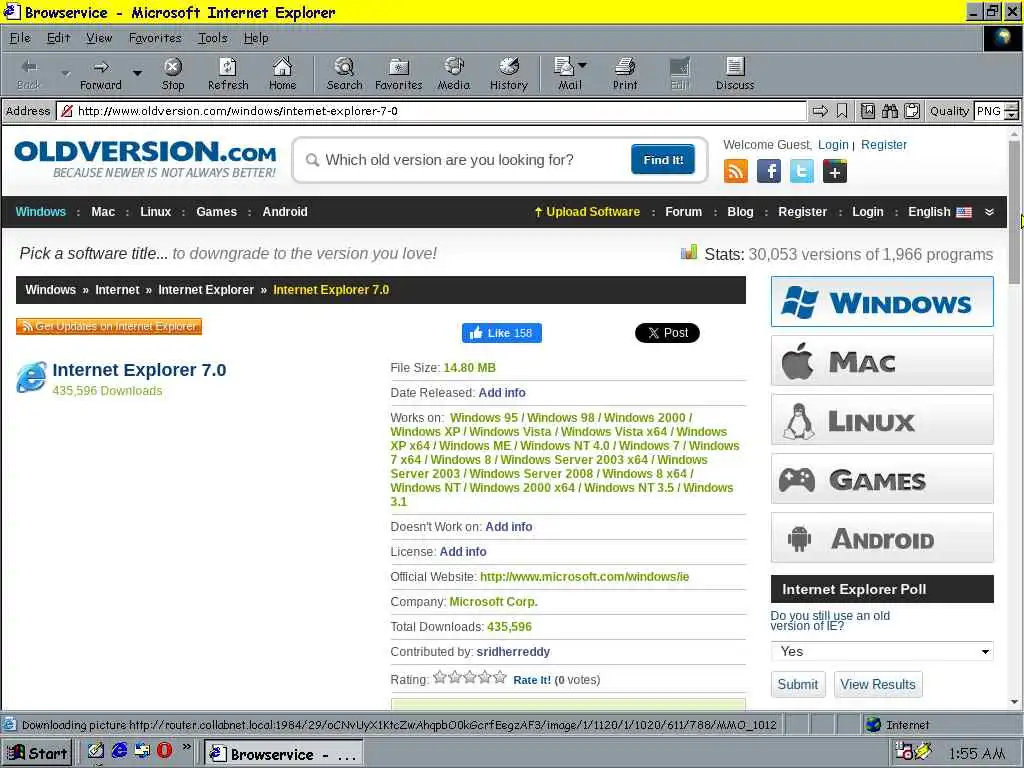
Task: Open the View menu
Action: (x=99, y=38)
